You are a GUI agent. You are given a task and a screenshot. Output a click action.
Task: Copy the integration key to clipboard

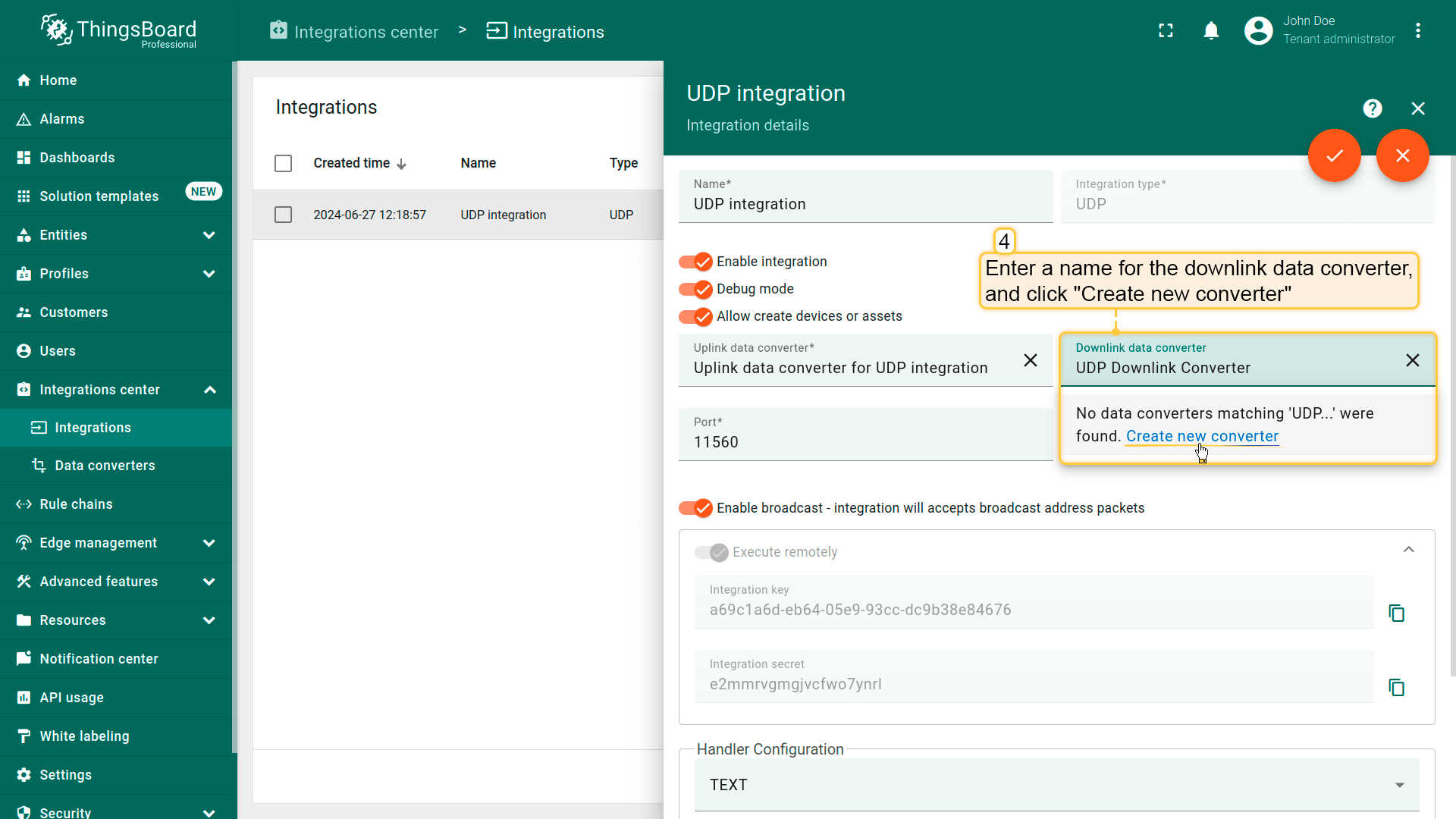click(x=1396, y=613)
